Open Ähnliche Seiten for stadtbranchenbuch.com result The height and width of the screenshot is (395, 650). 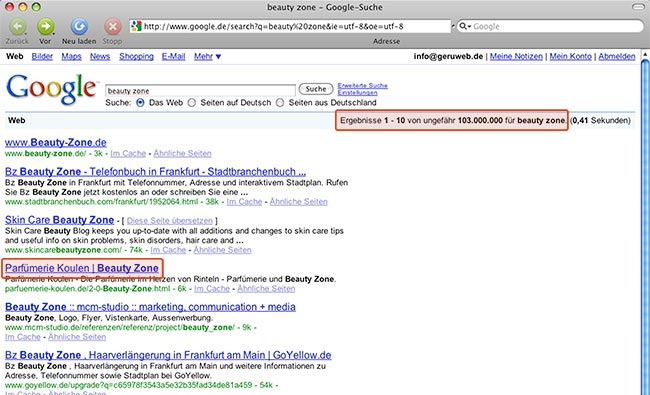[x=298, y=202]
